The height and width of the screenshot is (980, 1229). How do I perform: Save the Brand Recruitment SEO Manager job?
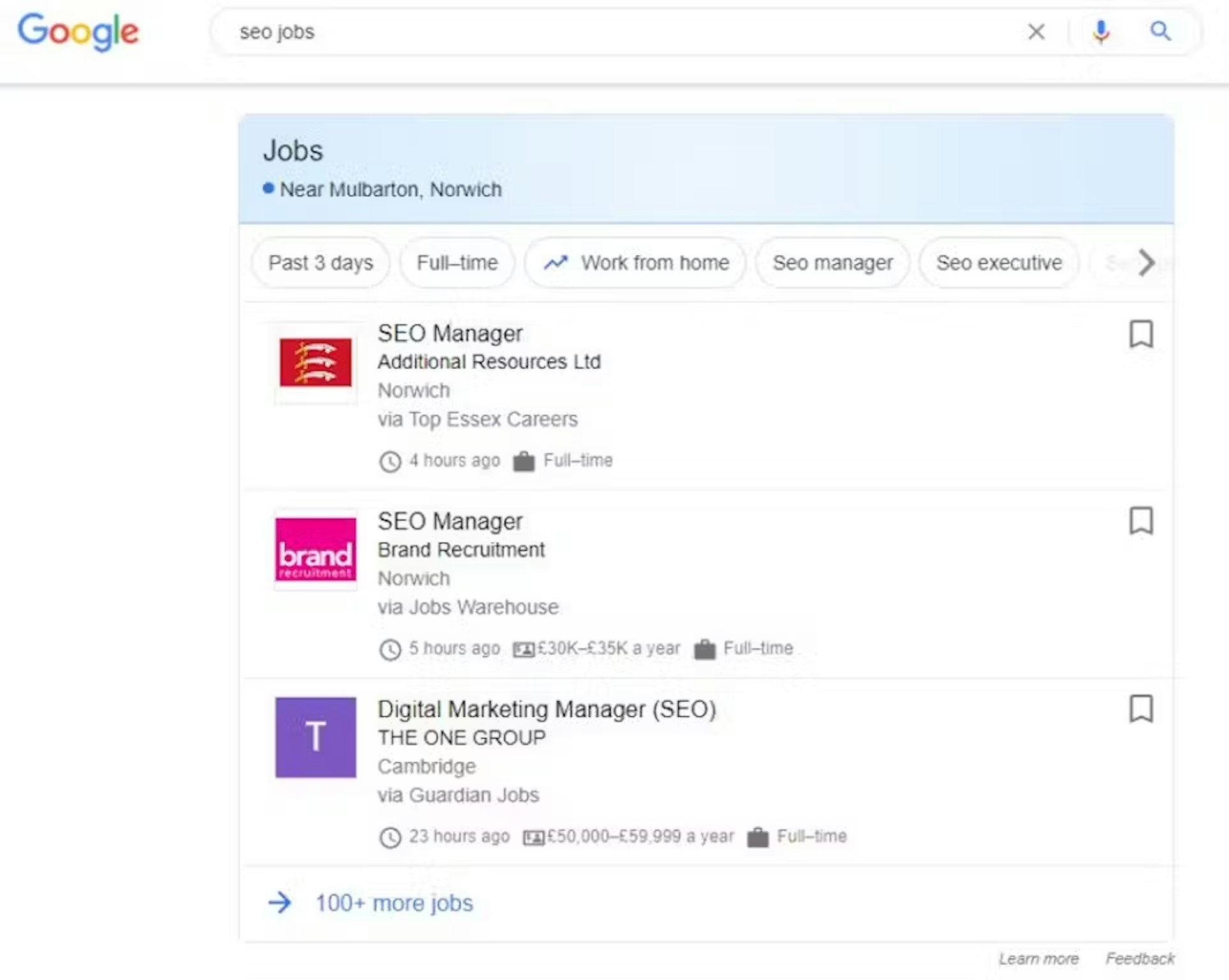pos(1141,521)
